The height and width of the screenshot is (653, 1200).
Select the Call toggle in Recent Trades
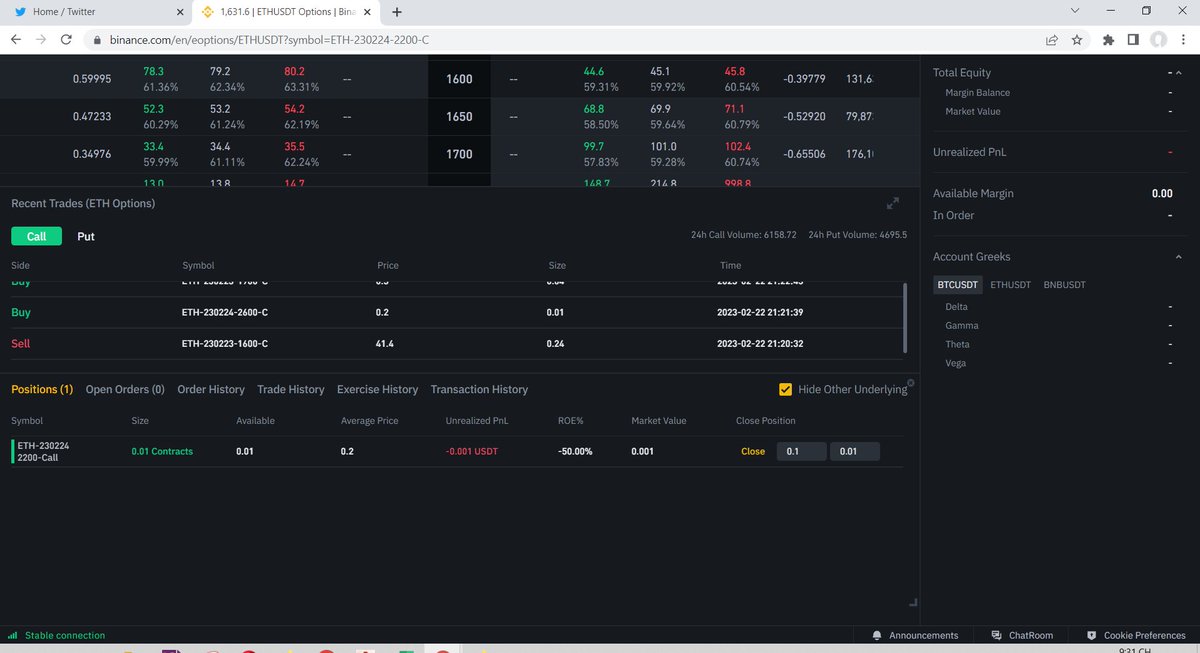[x=36, y=237]
